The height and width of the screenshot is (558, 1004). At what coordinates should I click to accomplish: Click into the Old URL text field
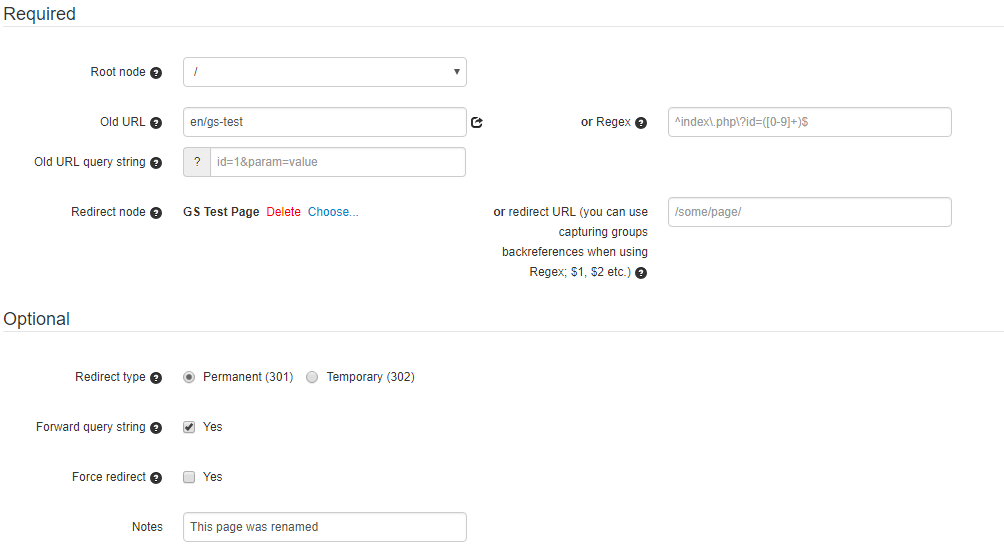tap(324, 122)
